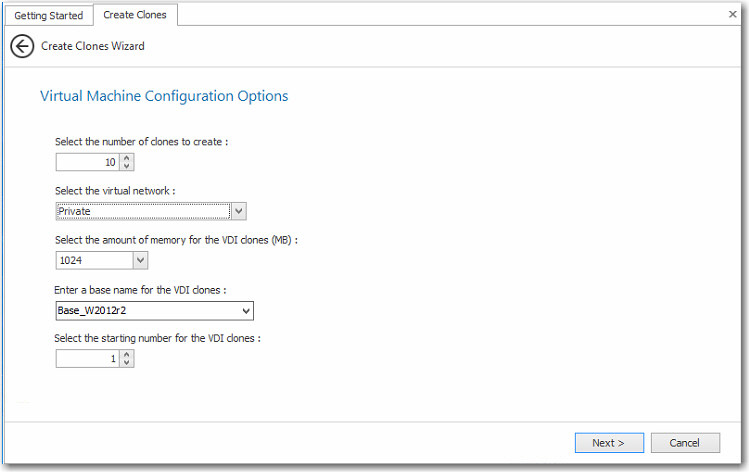This screenshot has width=749, height=472.
Task: Go back using the wizard back arrow
Action: [x=22, y=46]
